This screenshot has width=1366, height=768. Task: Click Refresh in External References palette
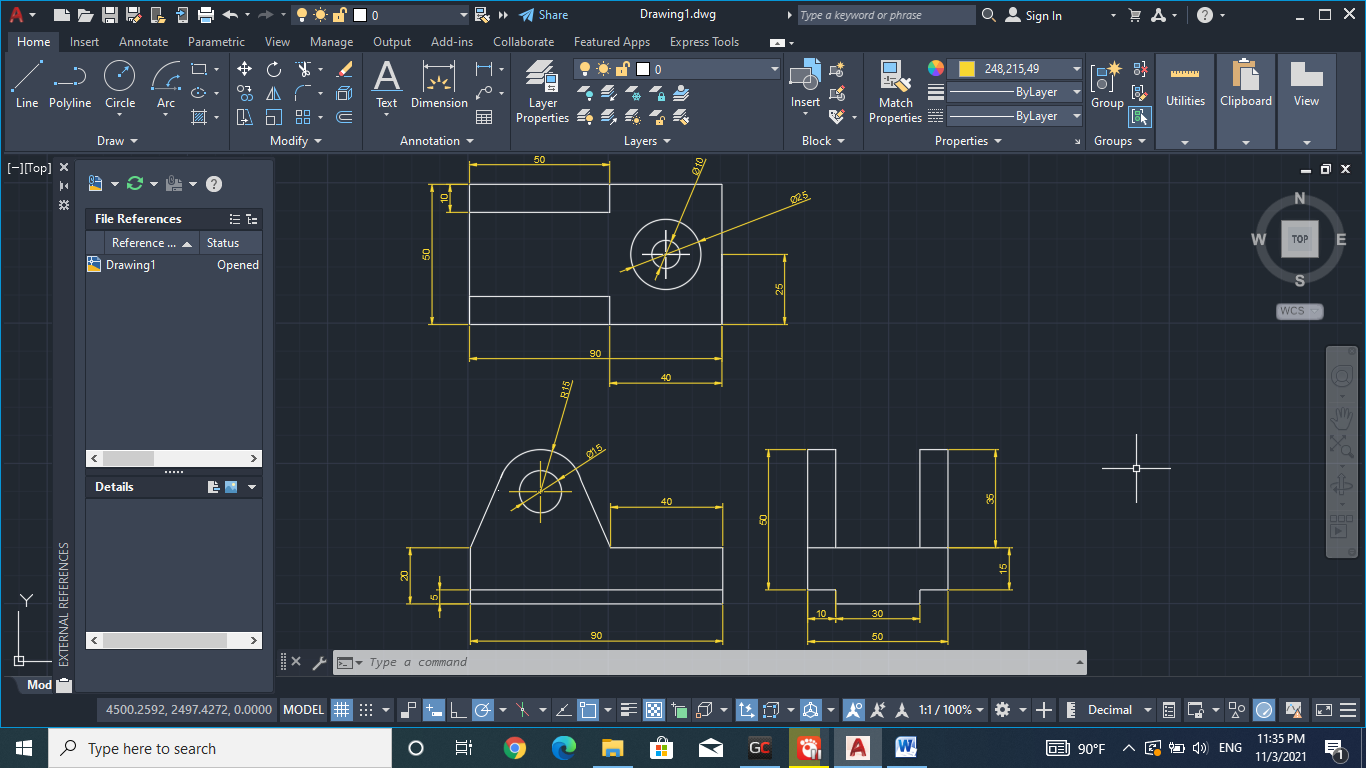pyautogui.click(x=135, y=184)
